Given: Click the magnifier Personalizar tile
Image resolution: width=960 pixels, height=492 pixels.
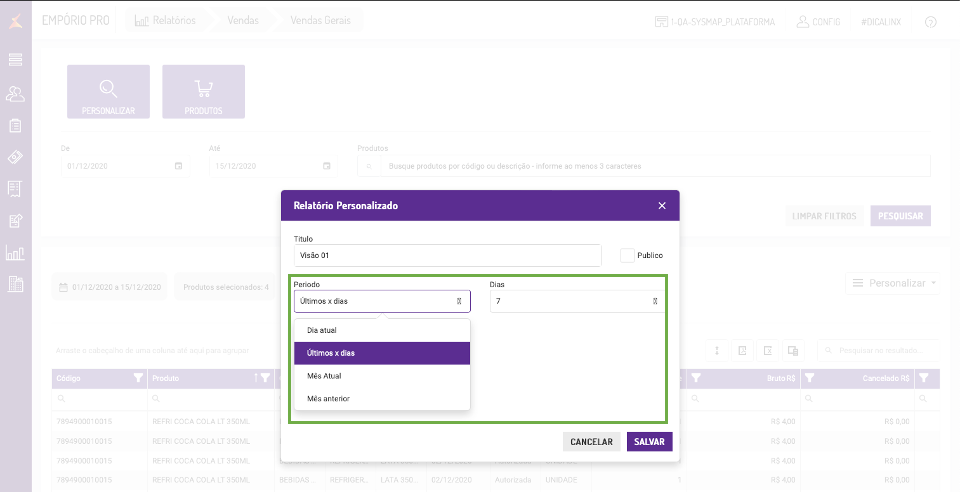Looking at the screenshot, I should click(108, 91).
